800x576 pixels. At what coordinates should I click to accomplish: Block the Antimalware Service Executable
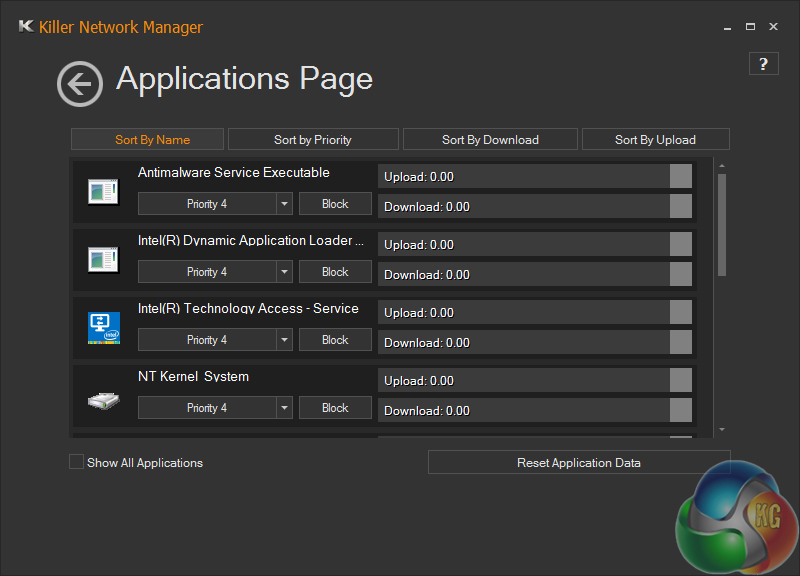point(335,204)
